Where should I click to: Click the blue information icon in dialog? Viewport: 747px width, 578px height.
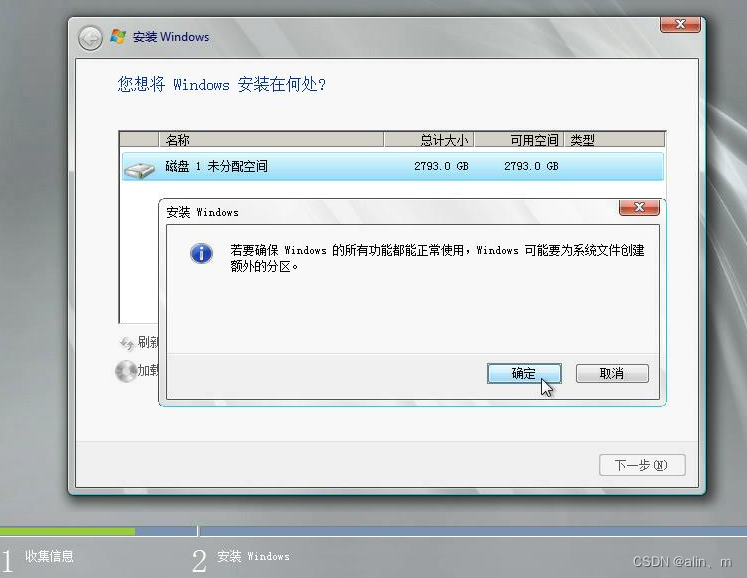(202, 254)
